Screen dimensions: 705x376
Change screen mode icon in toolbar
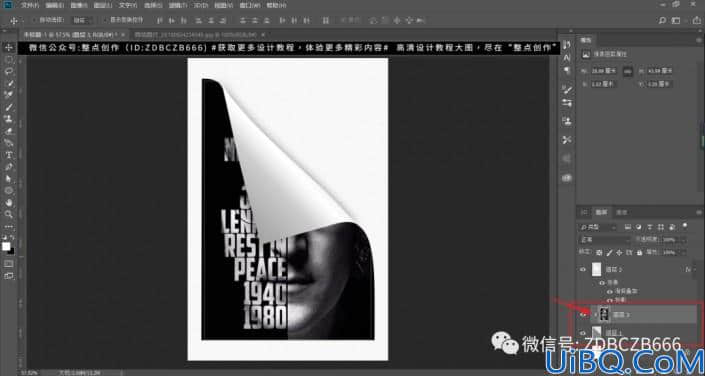coord(8,275)
